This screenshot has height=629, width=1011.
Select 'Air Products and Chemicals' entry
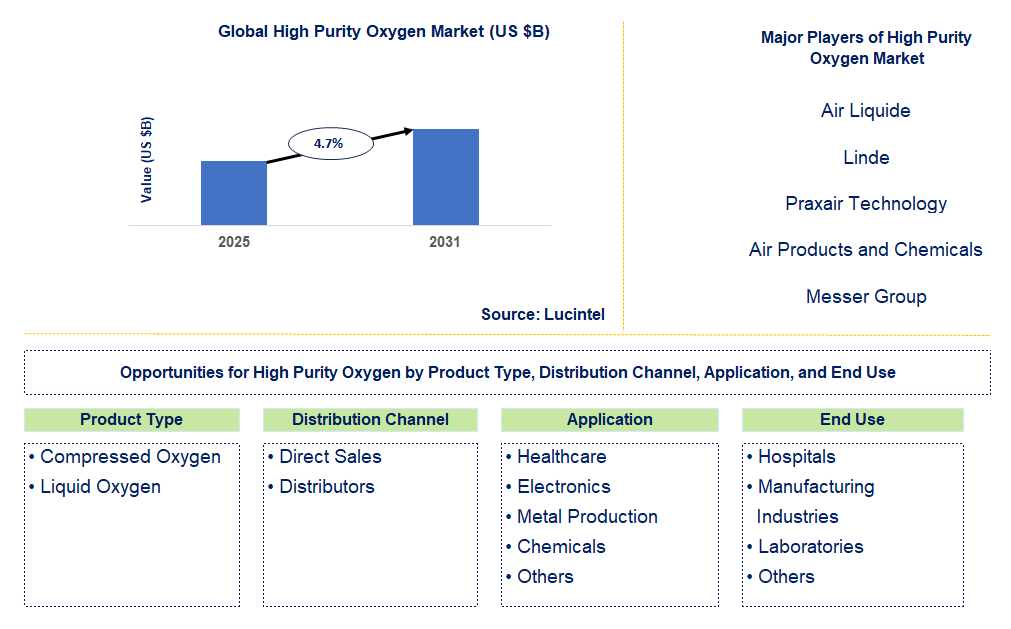(x=865, y=249)
